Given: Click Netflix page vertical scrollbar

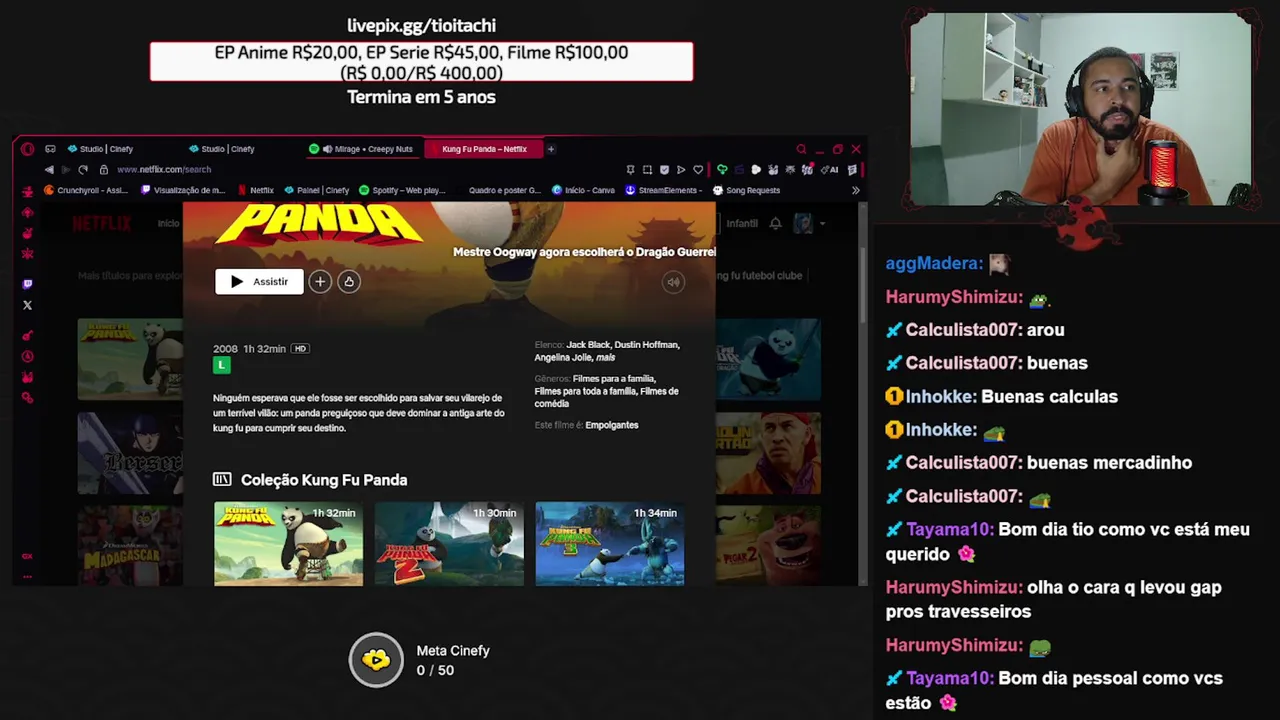Looking at the screenshot, I should (863, 285).
